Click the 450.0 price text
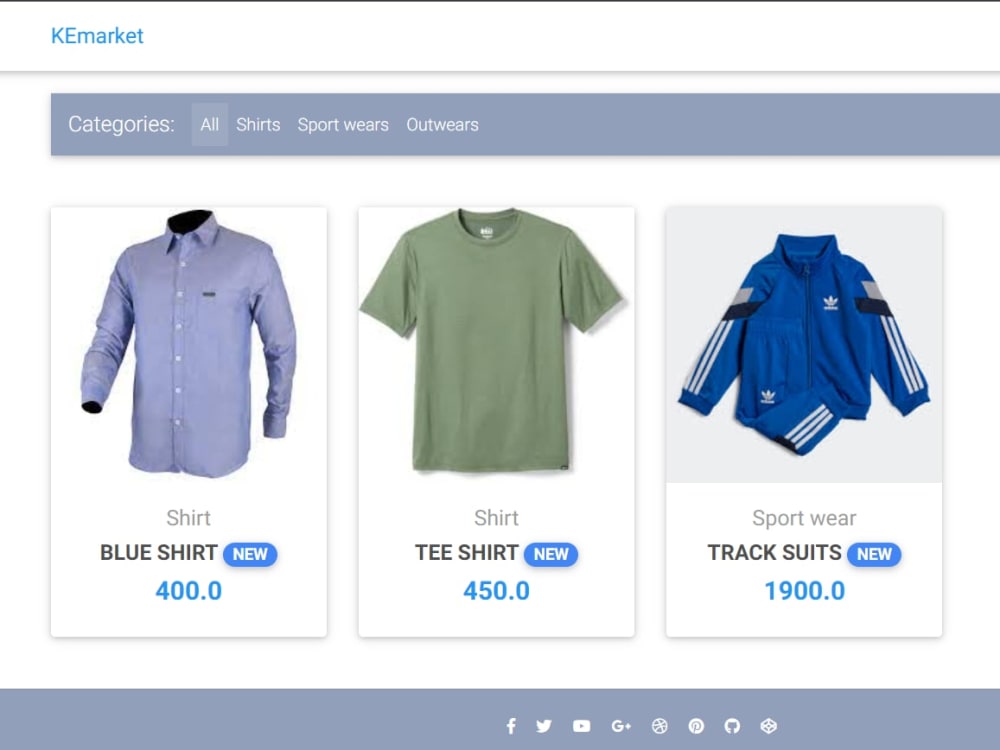1000x750 pixels. pos(496,591)
